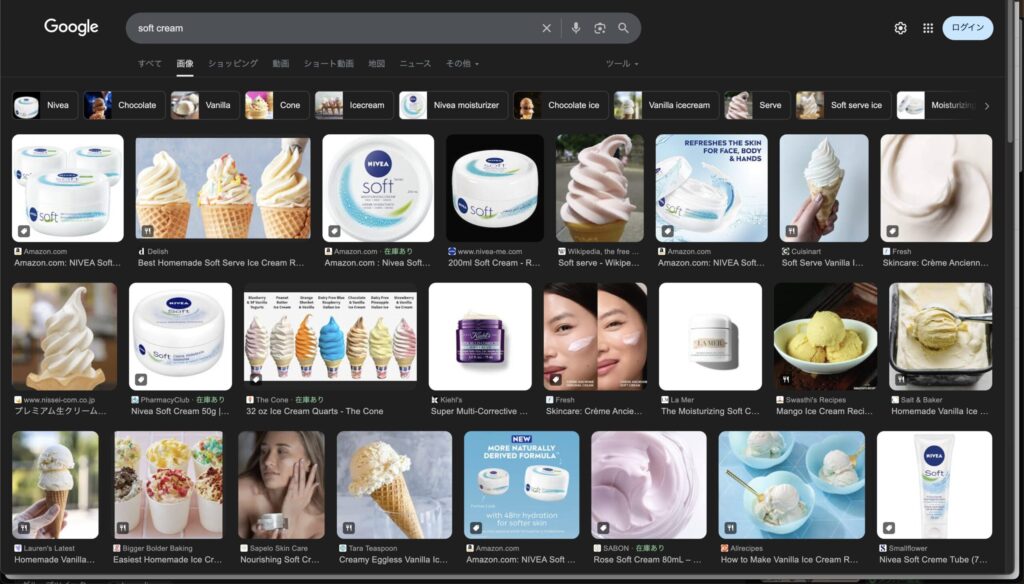Viewport: 1024px width, 584px height.
Task: Open Cuisinart Soft Serve Vanilla image
Action: click(x=824, y=188)
